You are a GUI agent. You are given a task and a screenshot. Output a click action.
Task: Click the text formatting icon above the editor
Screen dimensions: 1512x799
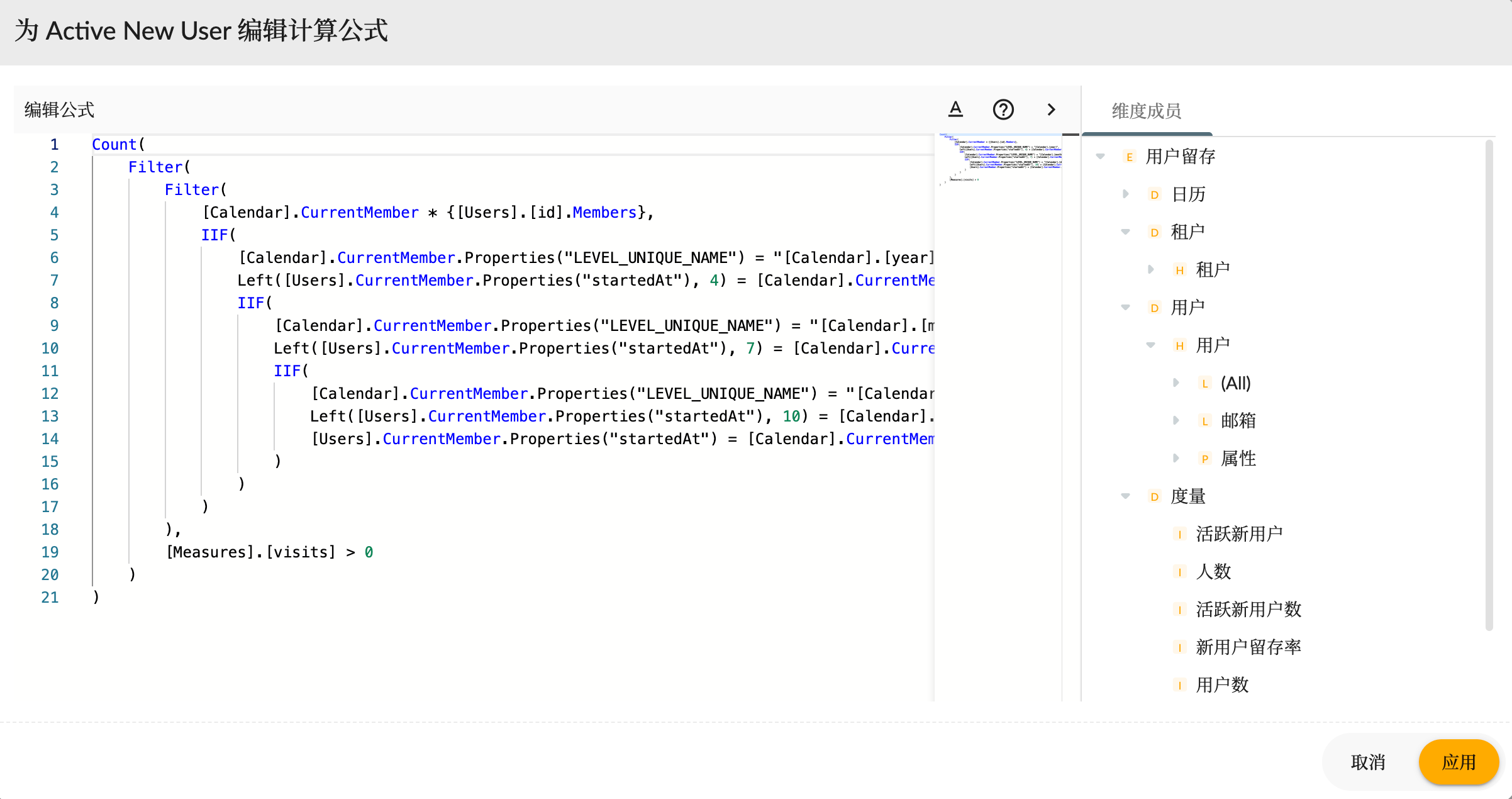pos(955,109)
